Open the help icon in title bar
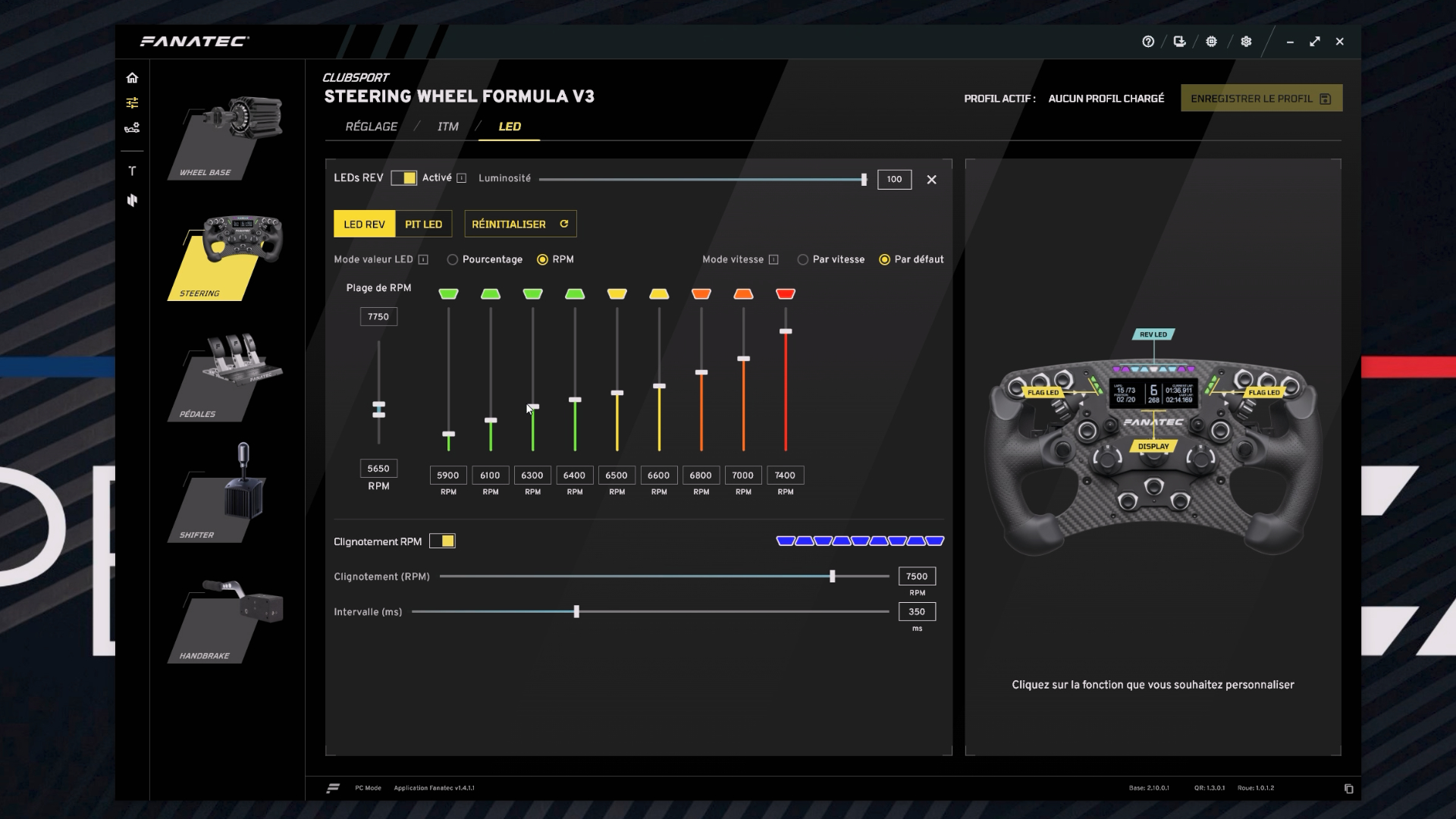The width and height of the screenshot is (1456, 819). [1147, 42]
